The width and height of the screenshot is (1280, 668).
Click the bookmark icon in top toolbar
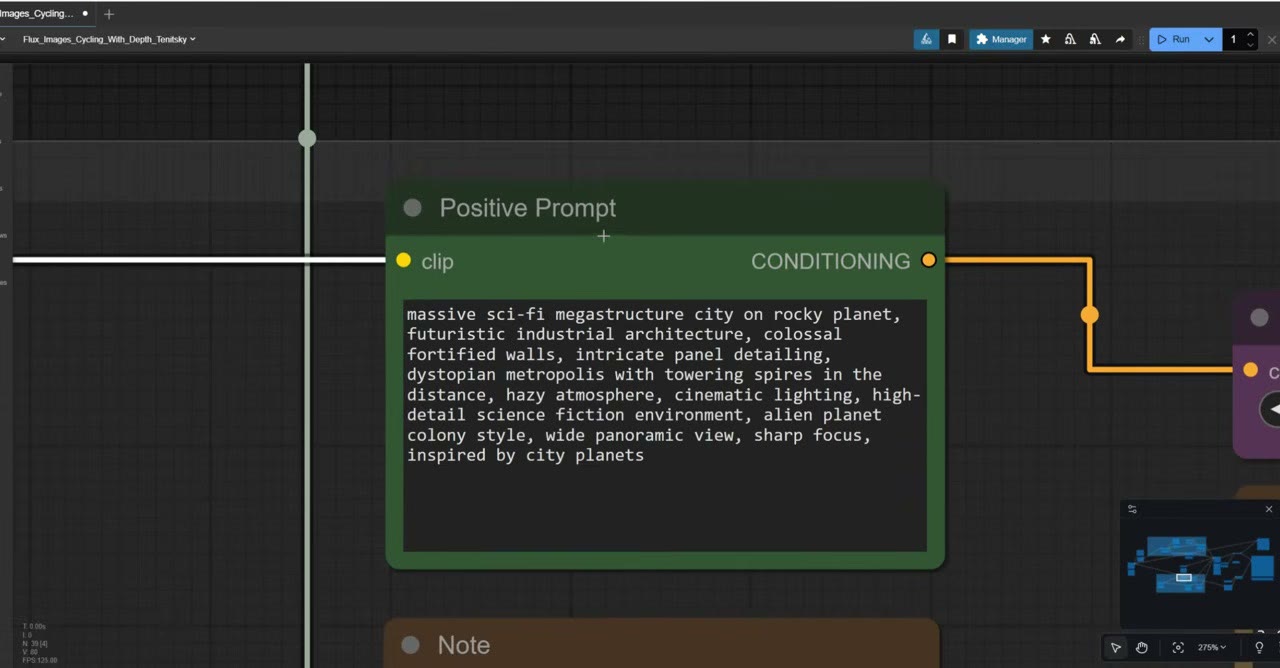[x=952, y=39]
